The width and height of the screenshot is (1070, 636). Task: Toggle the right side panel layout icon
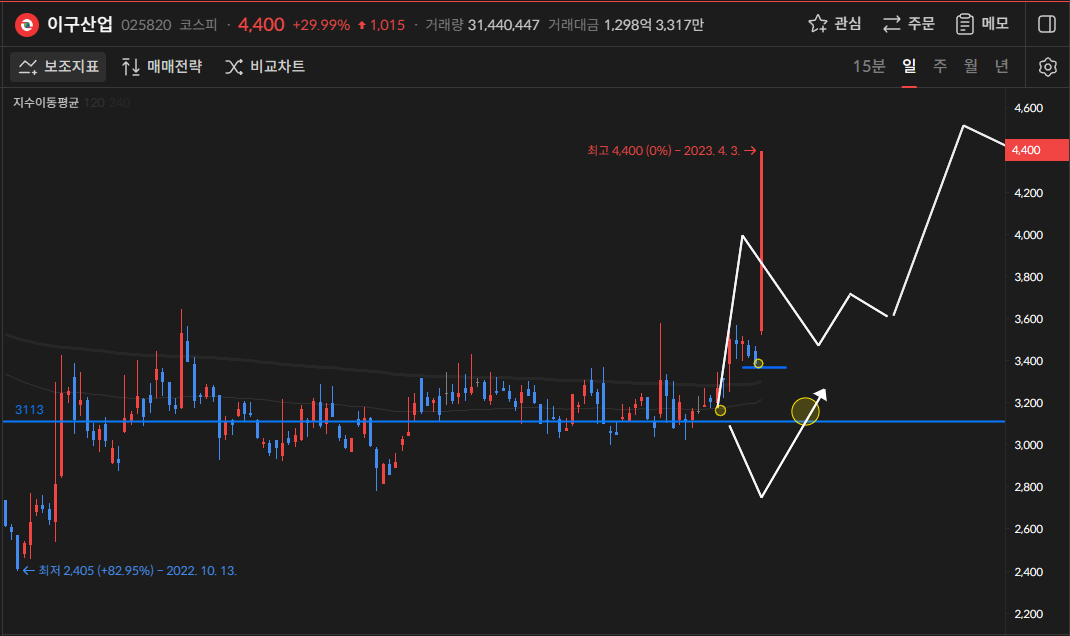pyautogui.click(x=1047, y=24)
